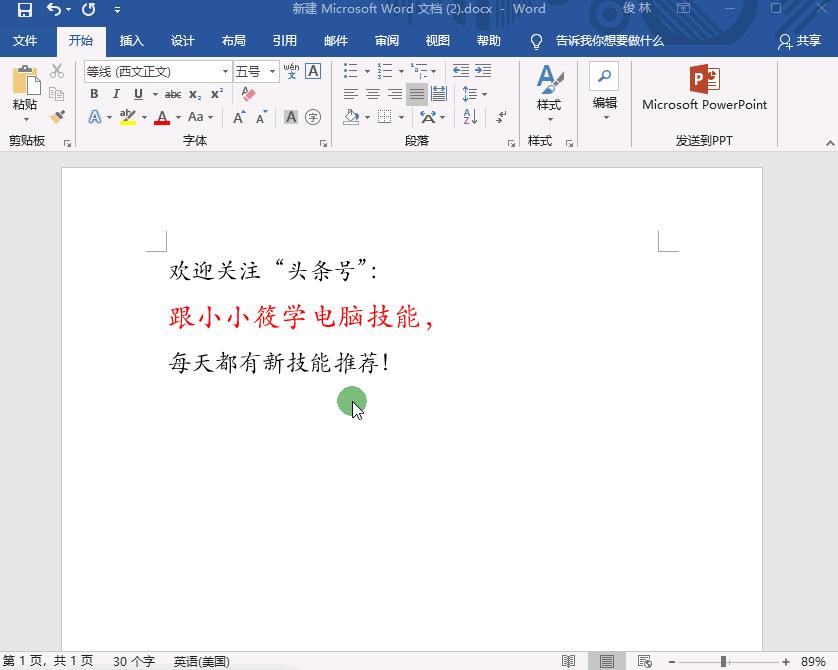Open the 文件 menu
This screenshot has height=670, width=838.
pos(26,41)
